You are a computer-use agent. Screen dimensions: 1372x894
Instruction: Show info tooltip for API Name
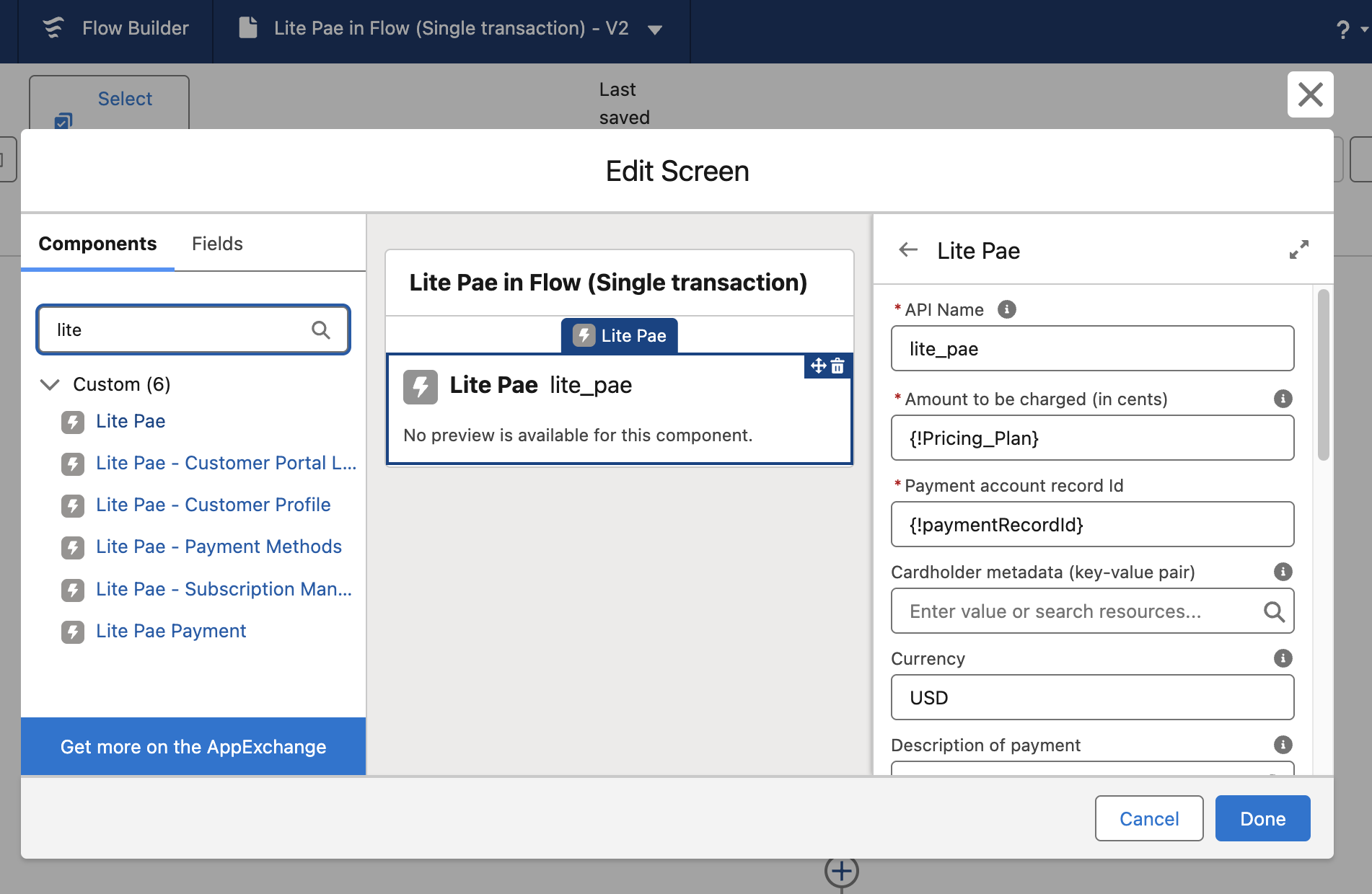pos(1007,309)
